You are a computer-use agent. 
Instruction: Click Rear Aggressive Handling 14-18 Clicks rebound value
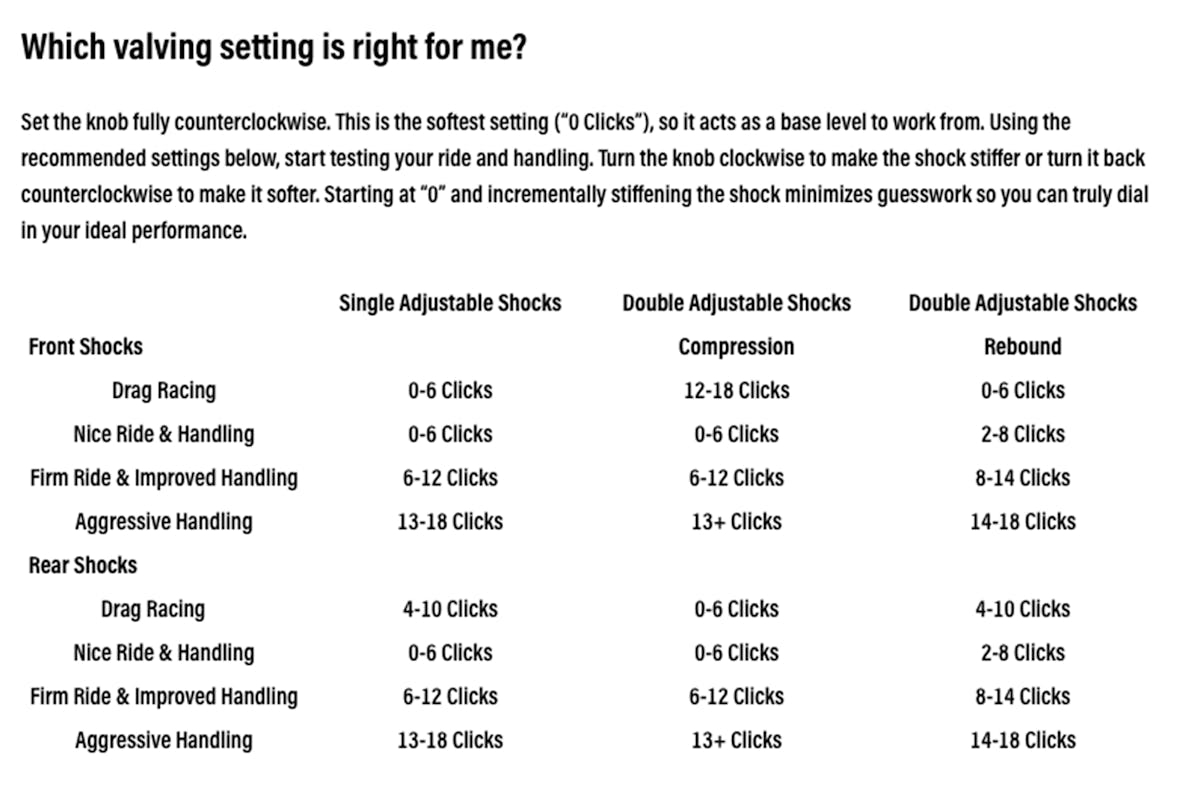pyautogui.click(x=1022, y=740)
